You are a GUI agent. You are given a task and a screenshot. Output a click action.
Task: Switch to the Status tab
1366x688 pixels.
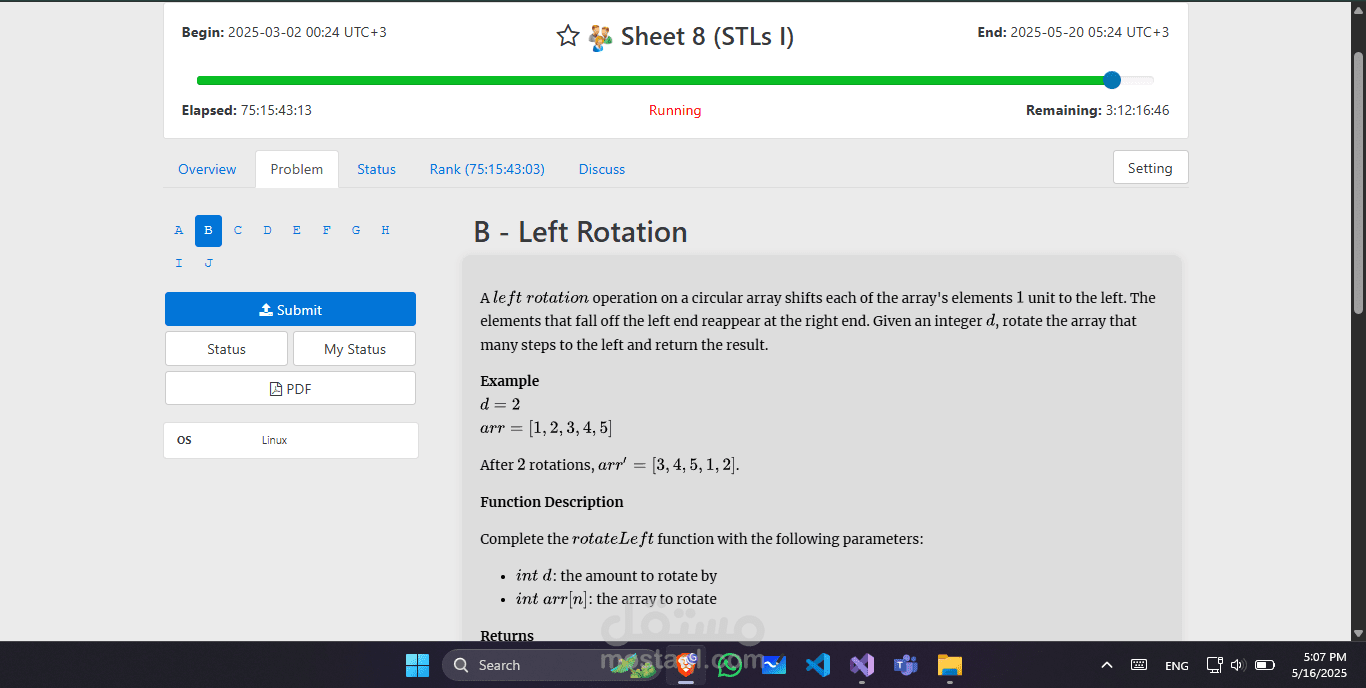click(376, 169)
